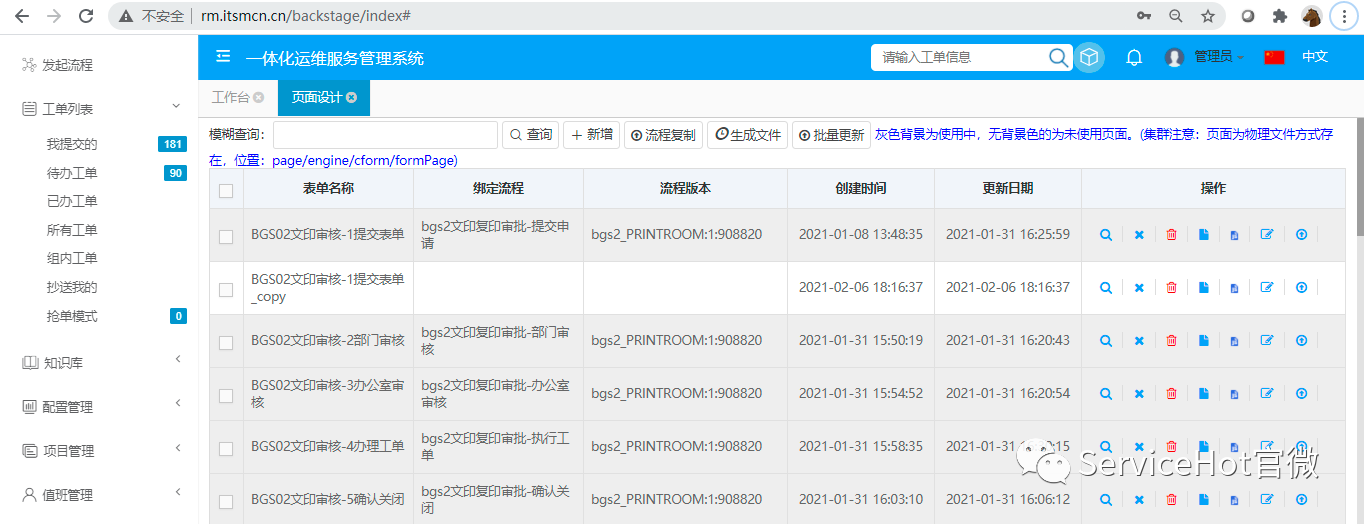Click red trash icon for BGS02文印审核-1提交表单 row
Screen dimensions: 1364x524
click(1171, 235)
